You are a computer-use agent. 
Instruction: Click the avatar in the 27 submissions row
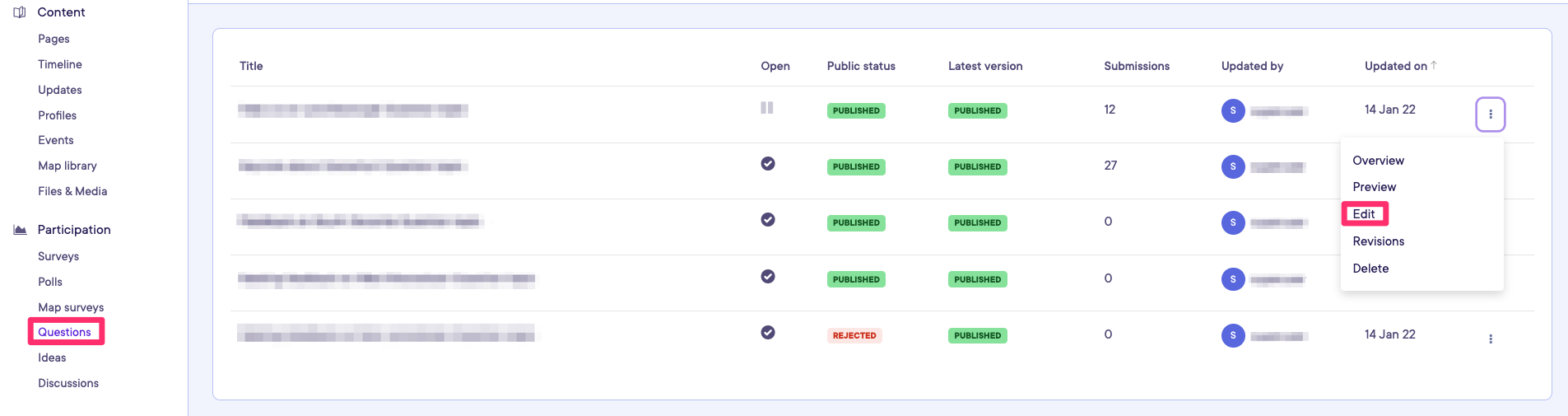(x=1232, y=166)
